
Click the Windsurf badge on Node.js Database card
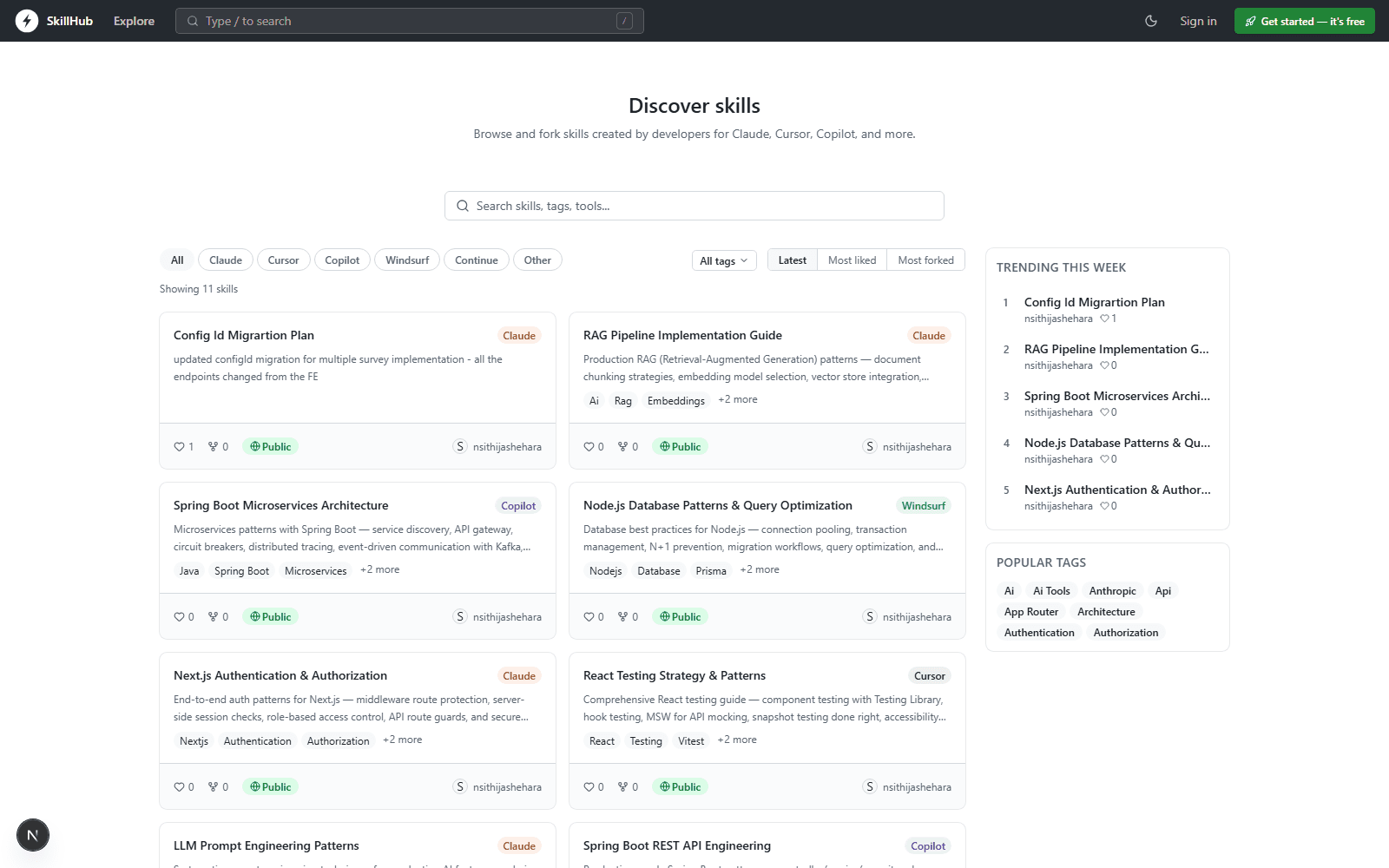(923, 505)
